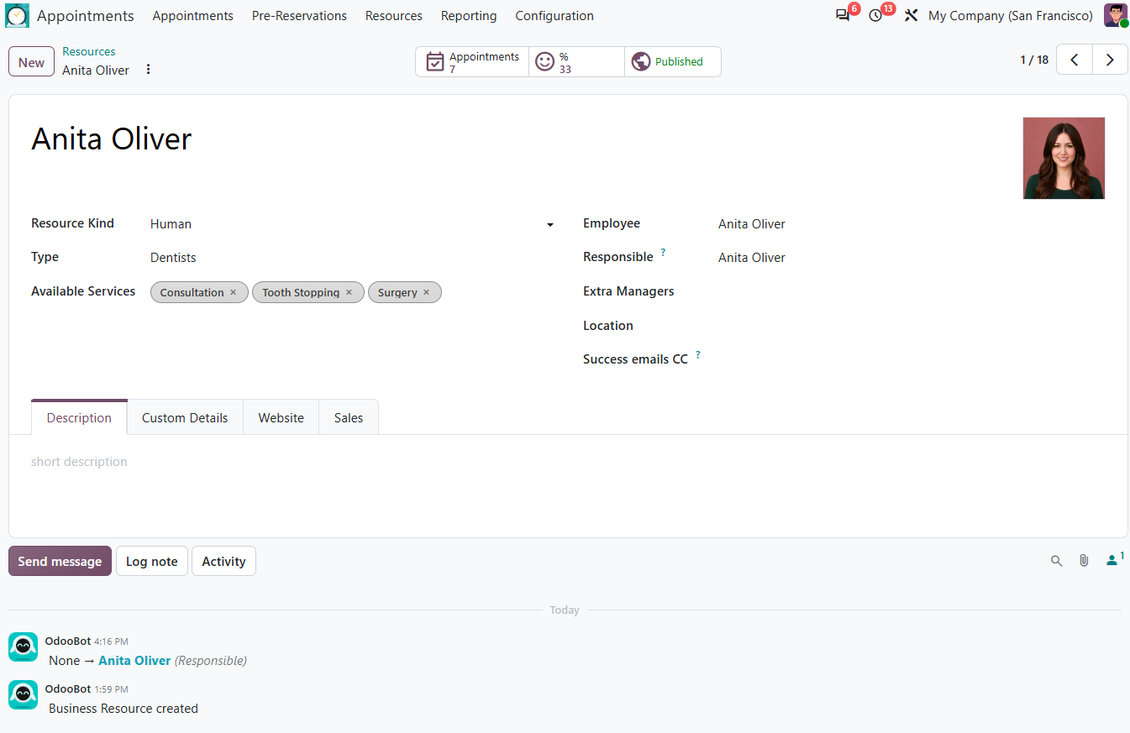Image resolution: width=1130 pixels, height=733 pixels.
Task: Click the Location field
Action: coord(912,326)
